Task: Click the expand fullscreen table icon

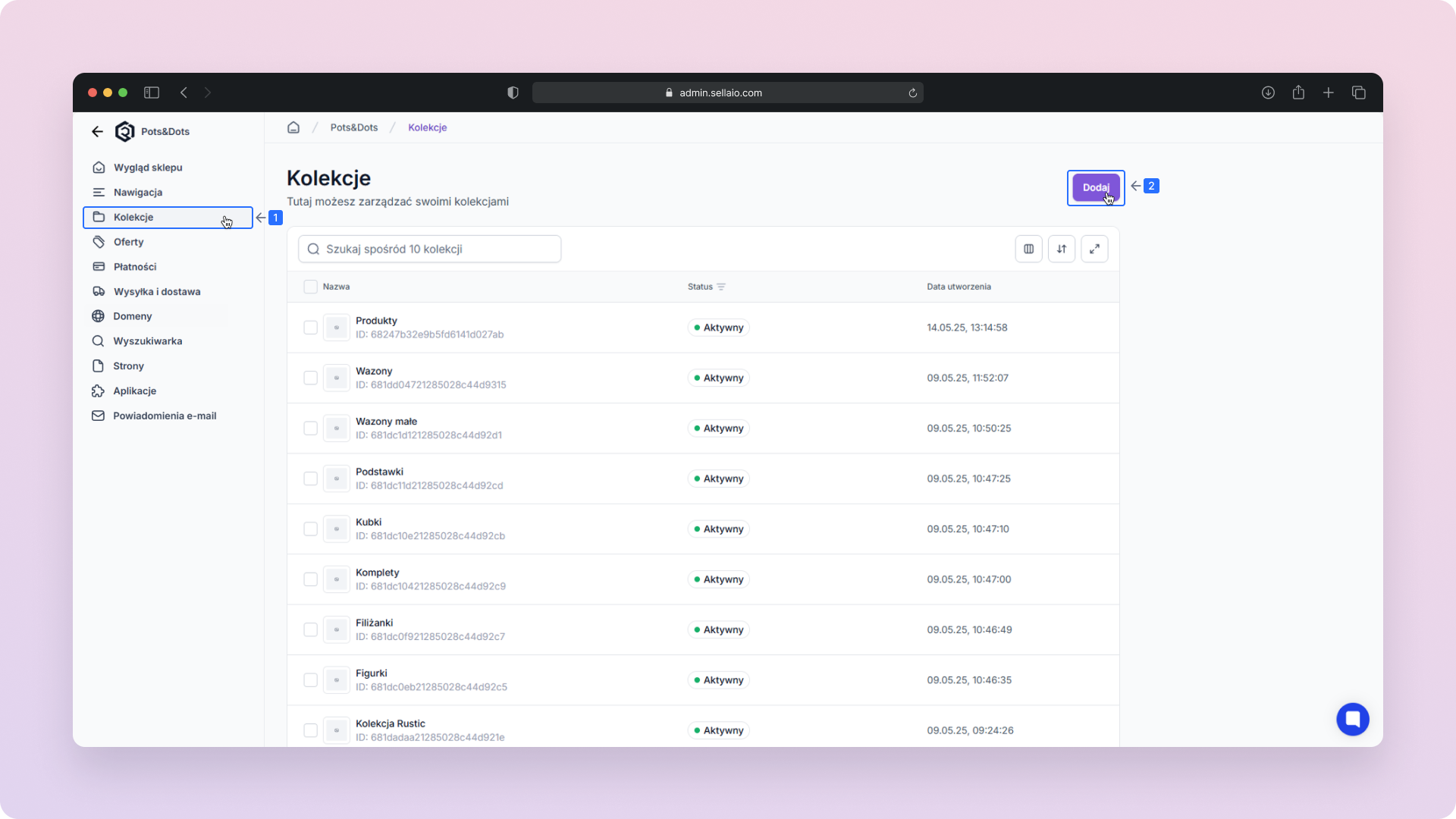Action: (1094, 249)
